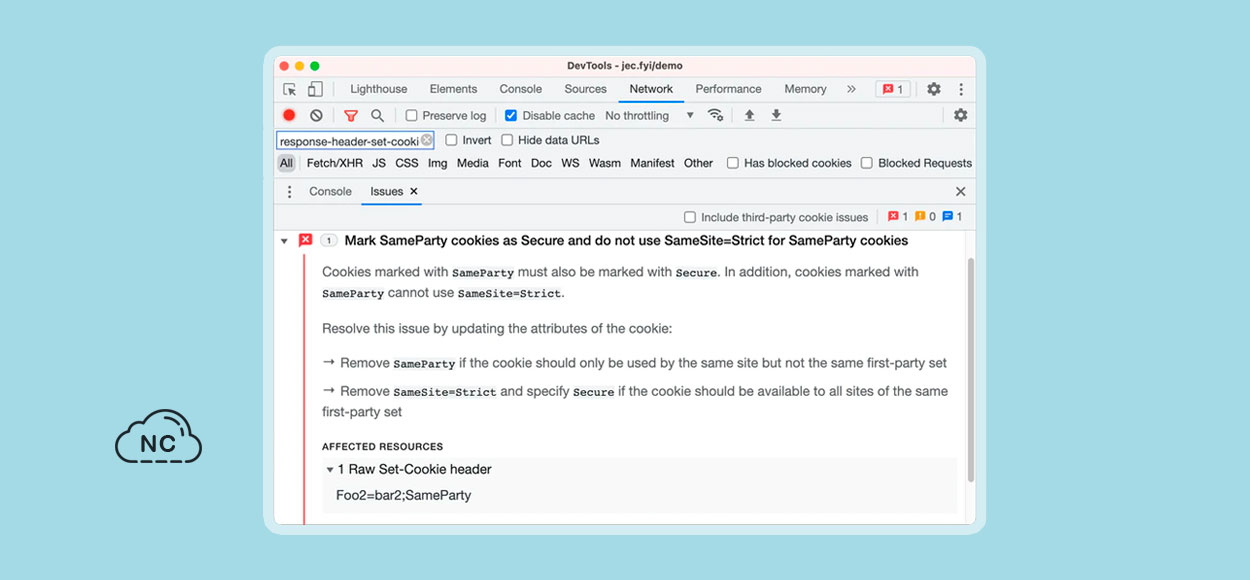This screenshot has height=580, width=1250.
Task: Open DevTools settings gear in tab bar
Action: click(934, 89)
